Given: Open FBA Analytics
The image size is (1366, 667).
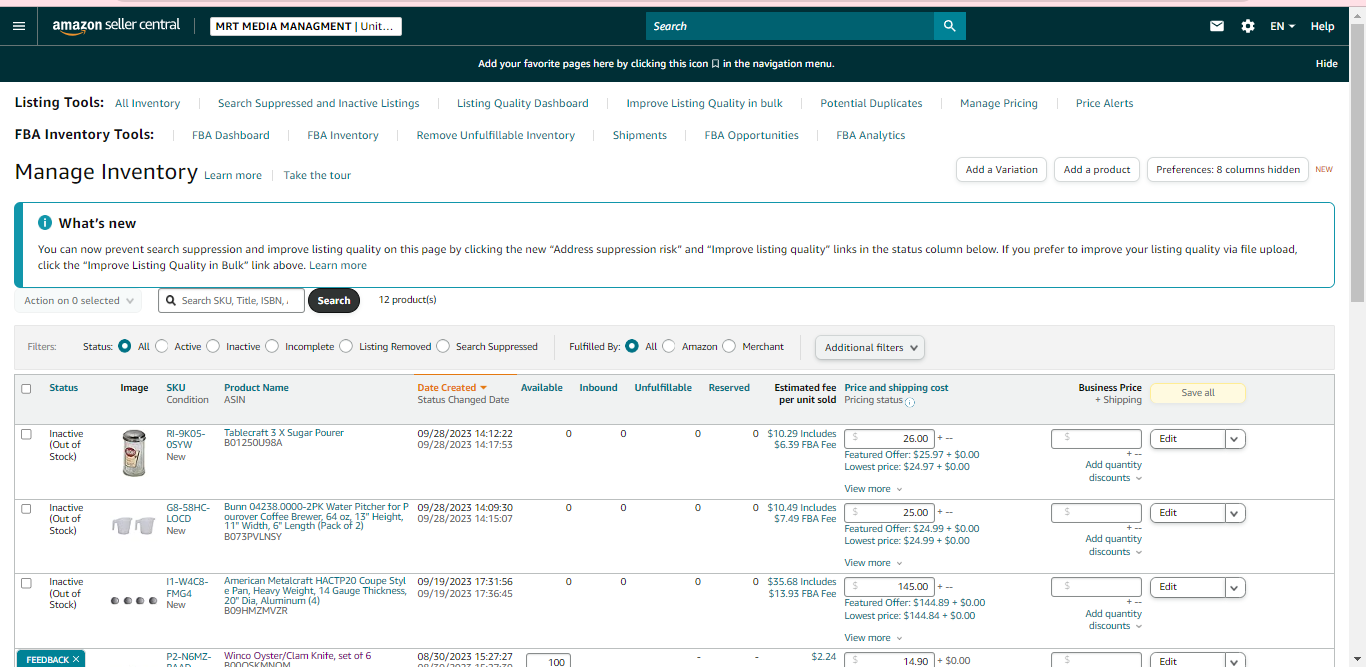Looking at the screenshot, I should (871, 135).
